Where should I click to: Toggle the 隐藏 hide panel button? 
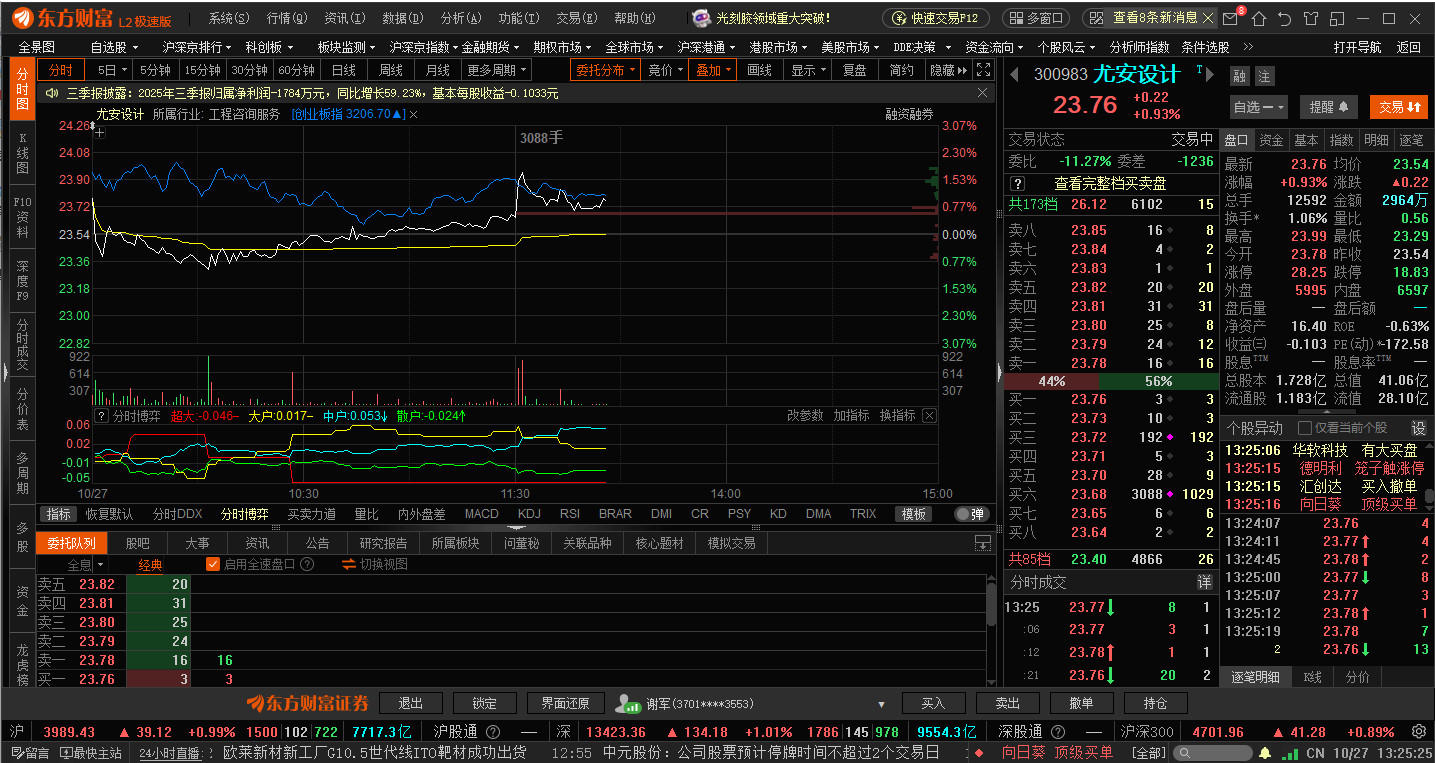(948, 70)
